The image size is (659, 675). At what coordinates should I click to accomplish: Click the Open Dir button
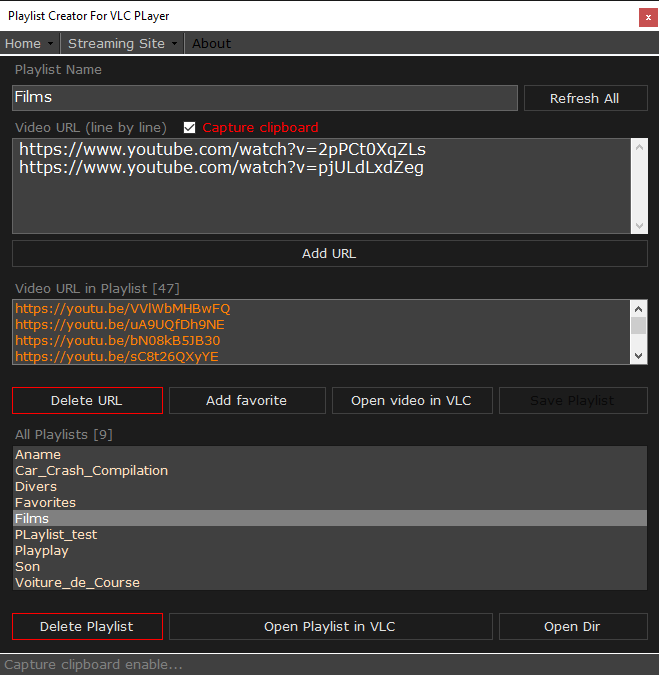coord(573,626)
